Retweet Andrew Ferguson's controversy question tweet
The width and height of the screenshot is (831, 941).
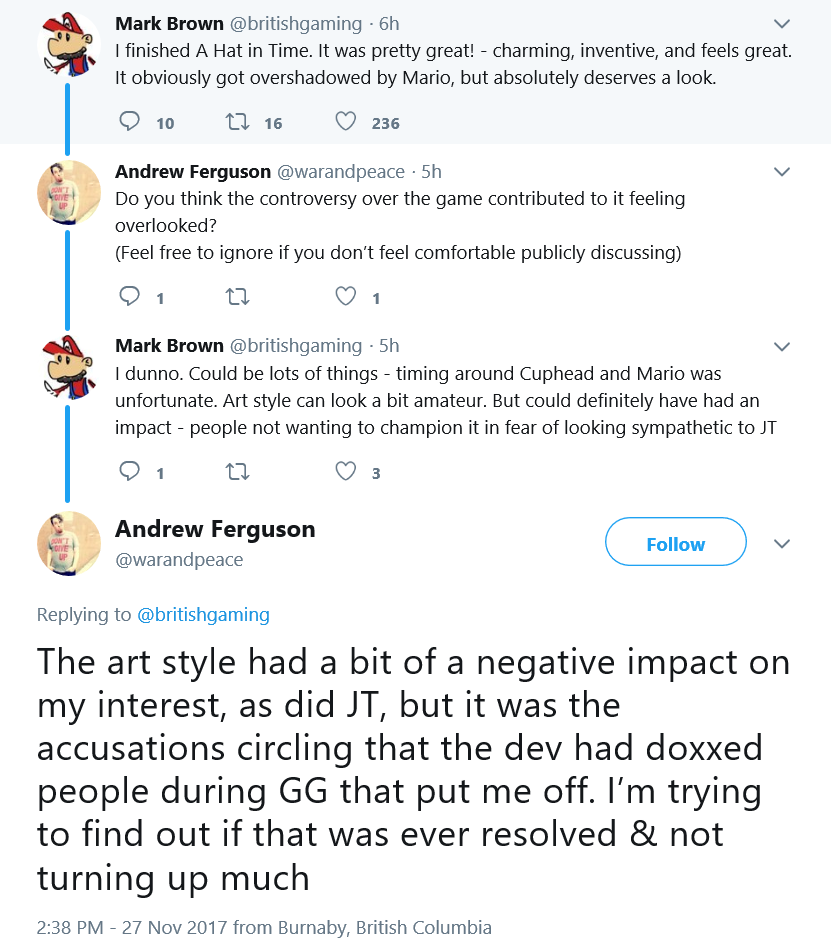point(238,297)
